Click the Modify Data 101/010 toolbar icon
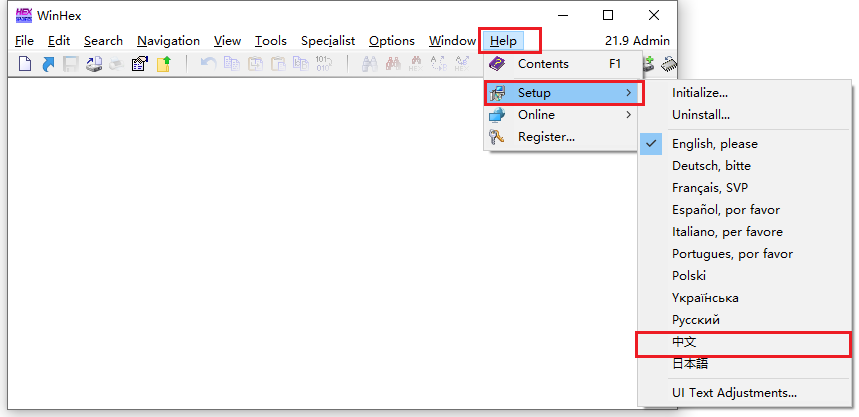Image resolution: width=859 pixels, height=417 pixels. (x=324, y=64)
